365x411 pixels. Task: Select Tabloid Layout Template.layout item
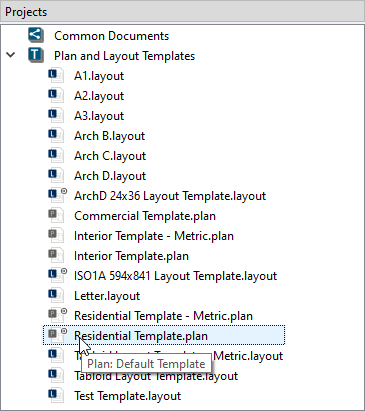pyautogui.click(x=156, y=377)
